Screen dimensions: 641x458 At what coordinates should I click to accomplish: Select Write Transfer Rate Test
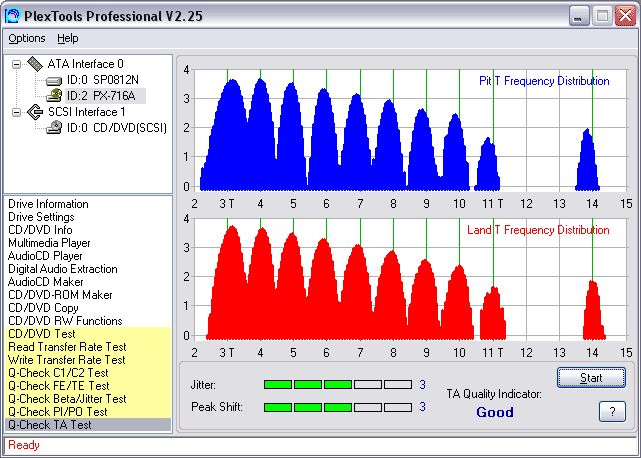(x=88, y=360)
